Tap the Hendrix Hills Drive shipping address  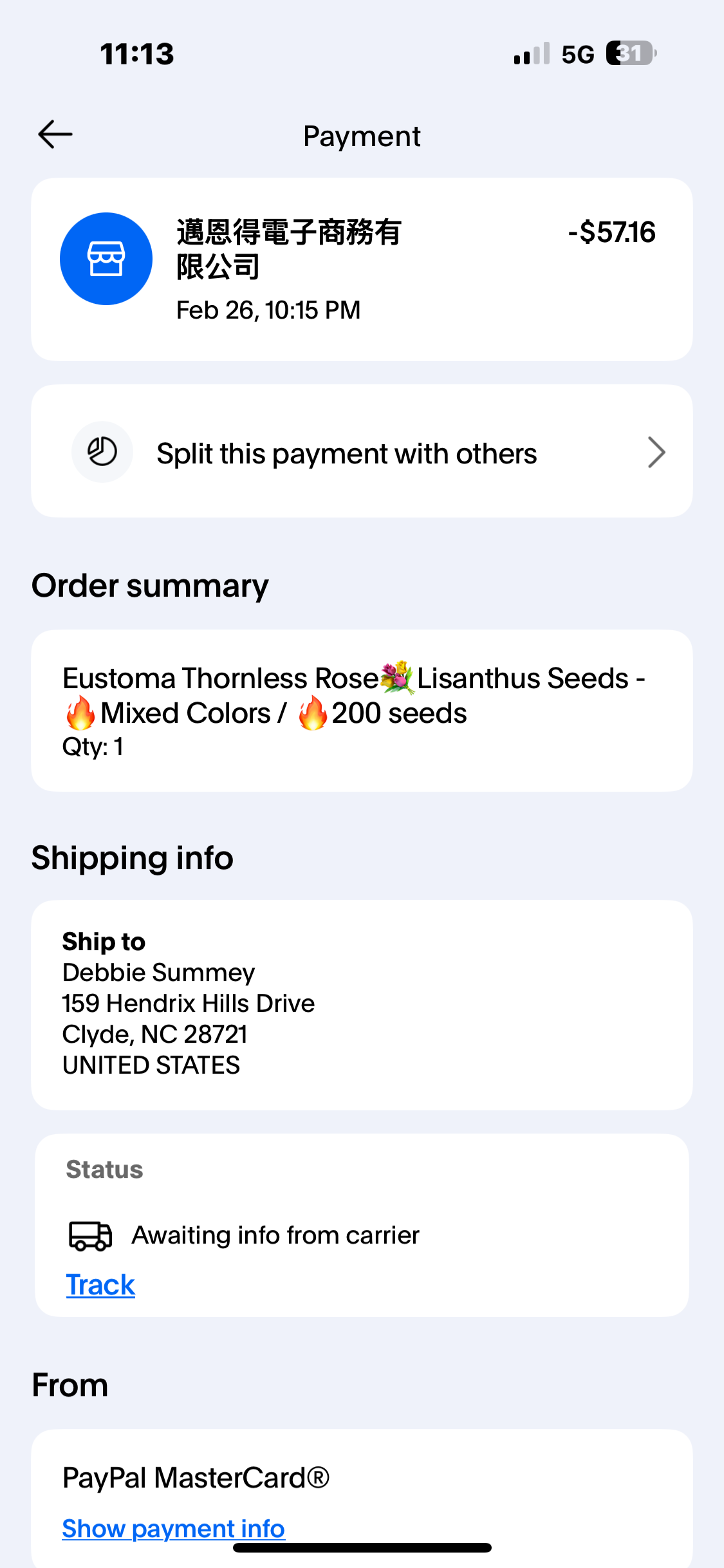click(189, 1003)
